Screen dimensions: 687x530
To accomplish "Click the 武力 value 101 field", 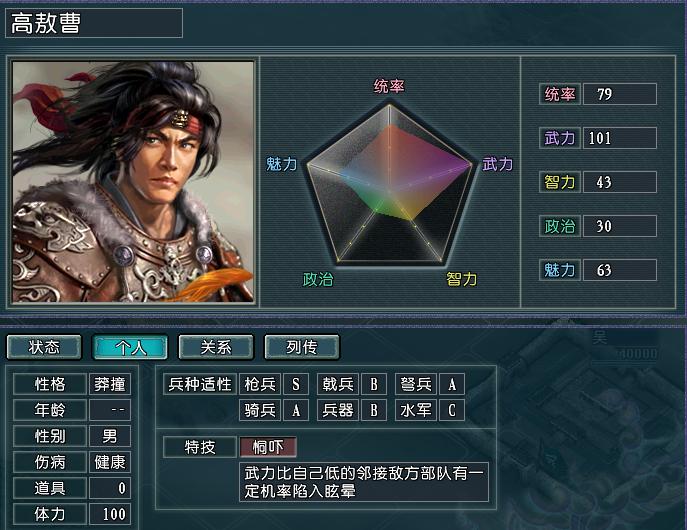I will click(x=620, y=138).
